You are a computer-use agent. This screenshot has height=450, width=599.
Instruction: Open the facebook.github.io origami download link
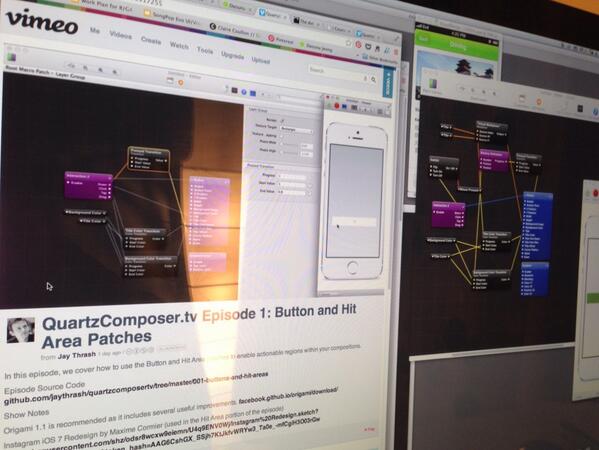click(x=288, y=396)
